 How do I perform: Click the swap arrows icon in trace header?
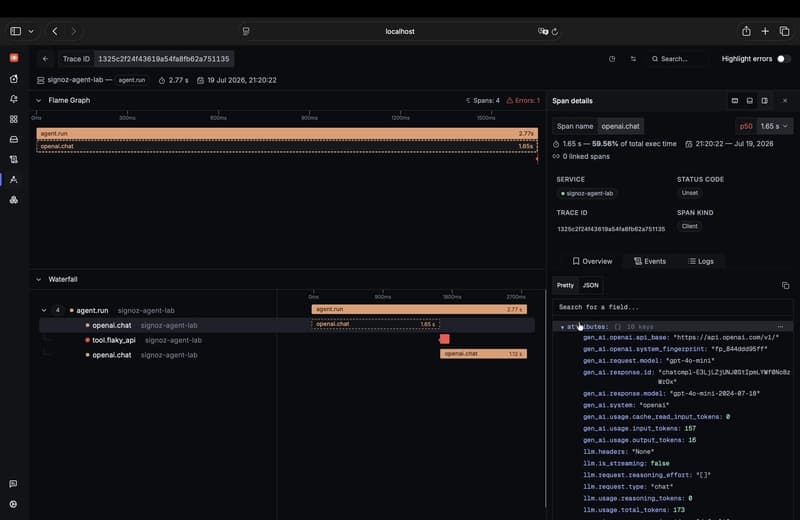point(633,59)
